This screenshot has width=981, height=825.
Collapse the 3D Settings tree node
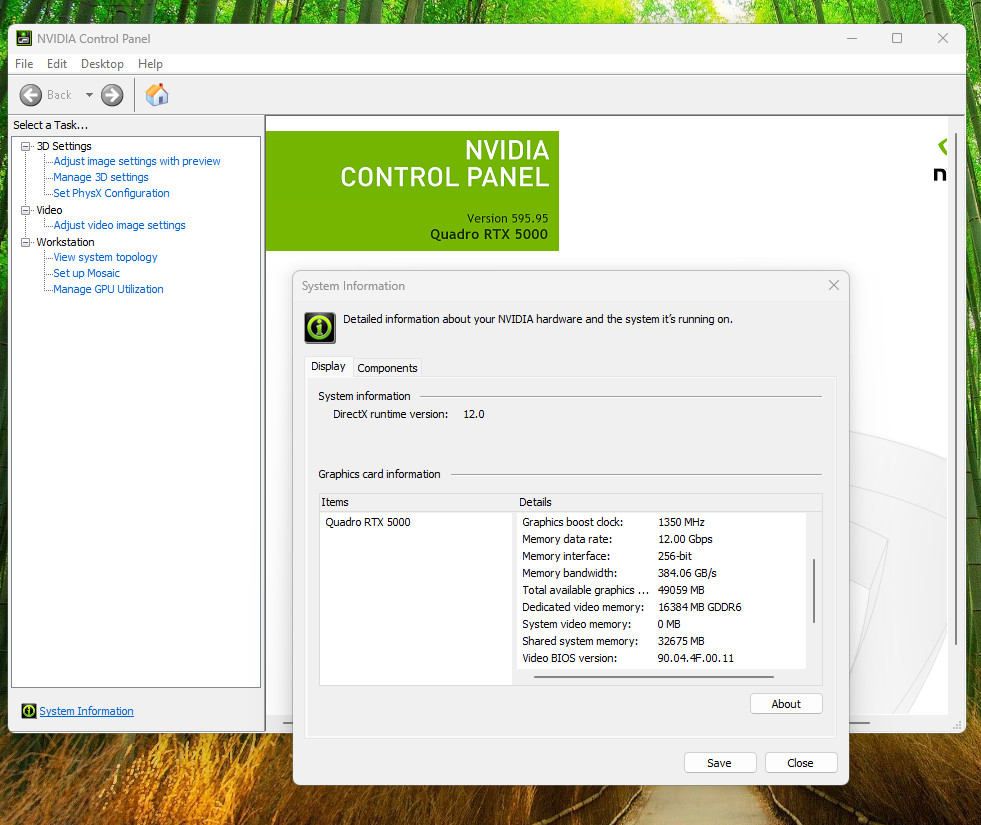point(26,146)
